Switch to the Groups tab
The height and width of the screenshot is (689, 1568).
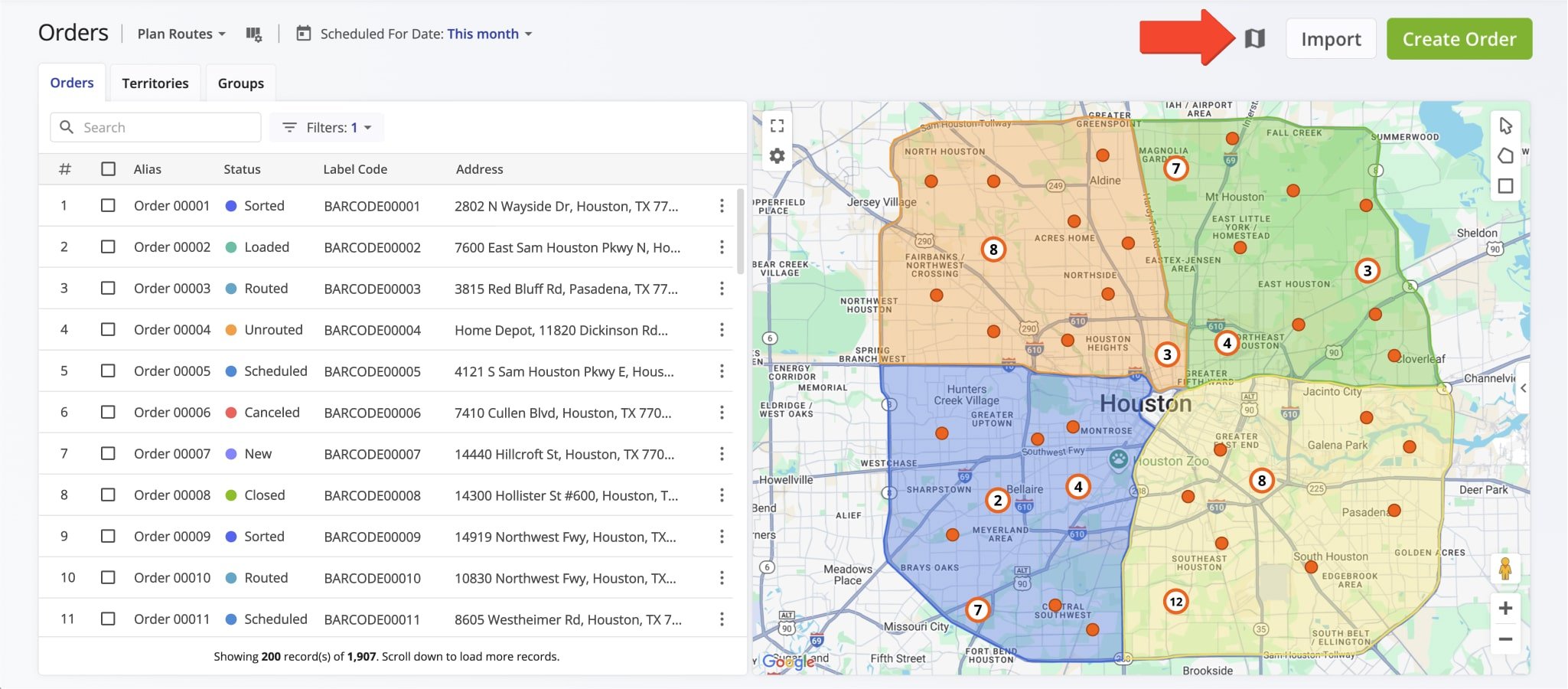pyautogui.click(x=241, y=83)
